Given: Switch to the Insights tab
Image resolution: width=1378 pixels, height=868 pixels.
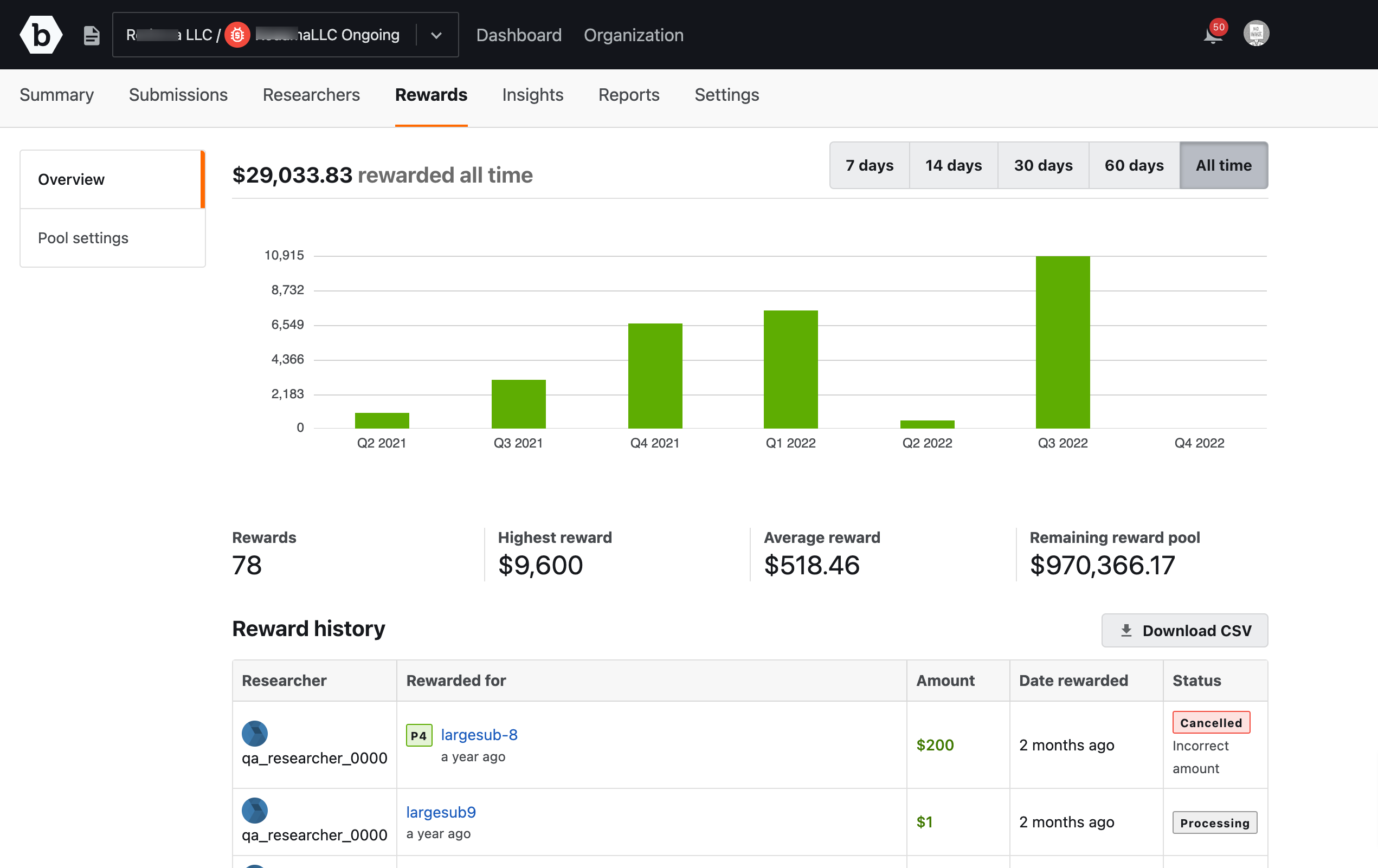Looking at the screenshot, I should [x=532, y=95].
